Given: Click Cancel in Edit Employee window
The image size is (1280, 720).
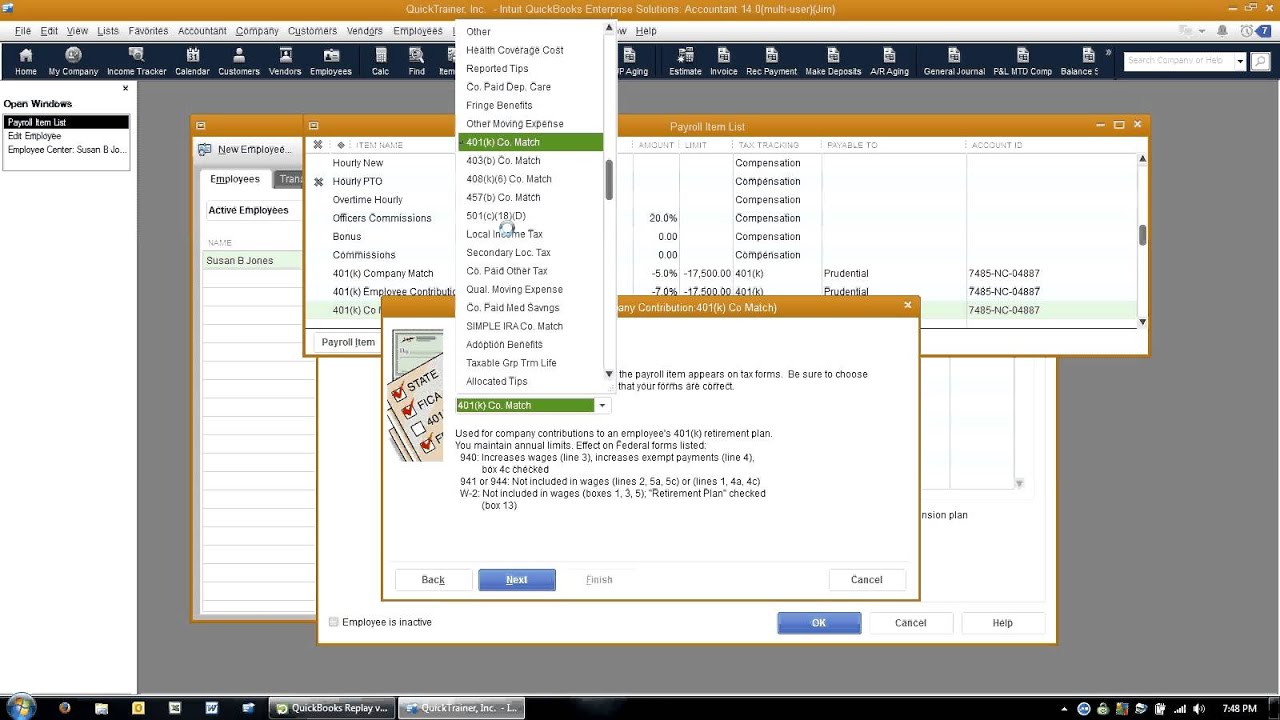Looking at the screenshot, I should (911, 622).
